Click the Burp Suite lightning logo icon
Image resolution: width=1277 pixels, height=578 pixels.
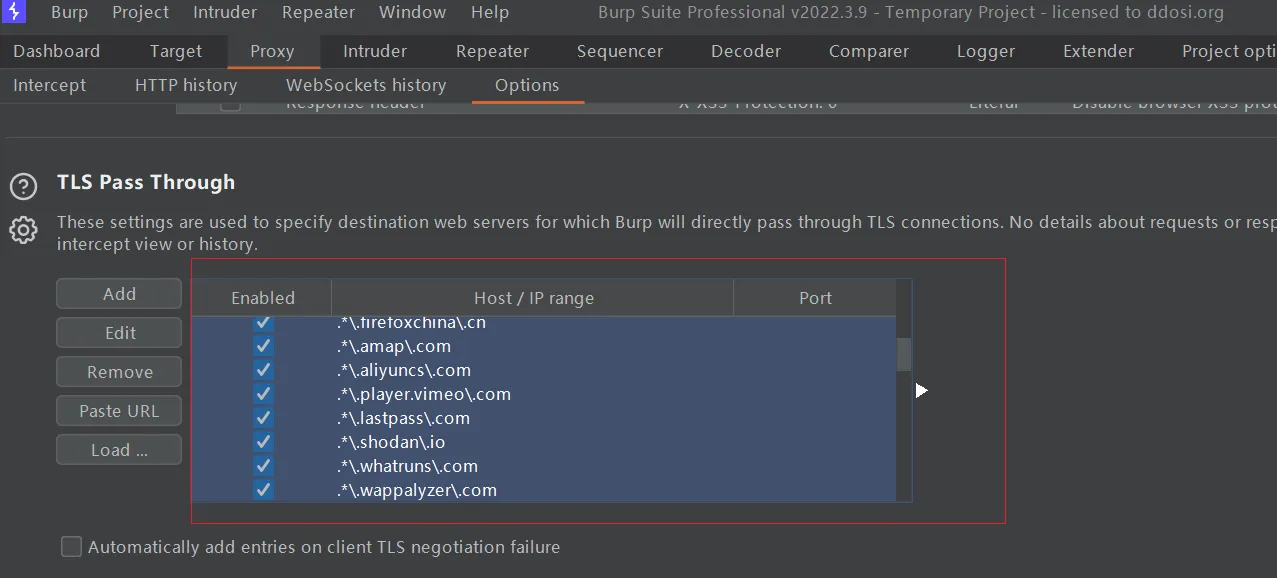click(14, 13)
